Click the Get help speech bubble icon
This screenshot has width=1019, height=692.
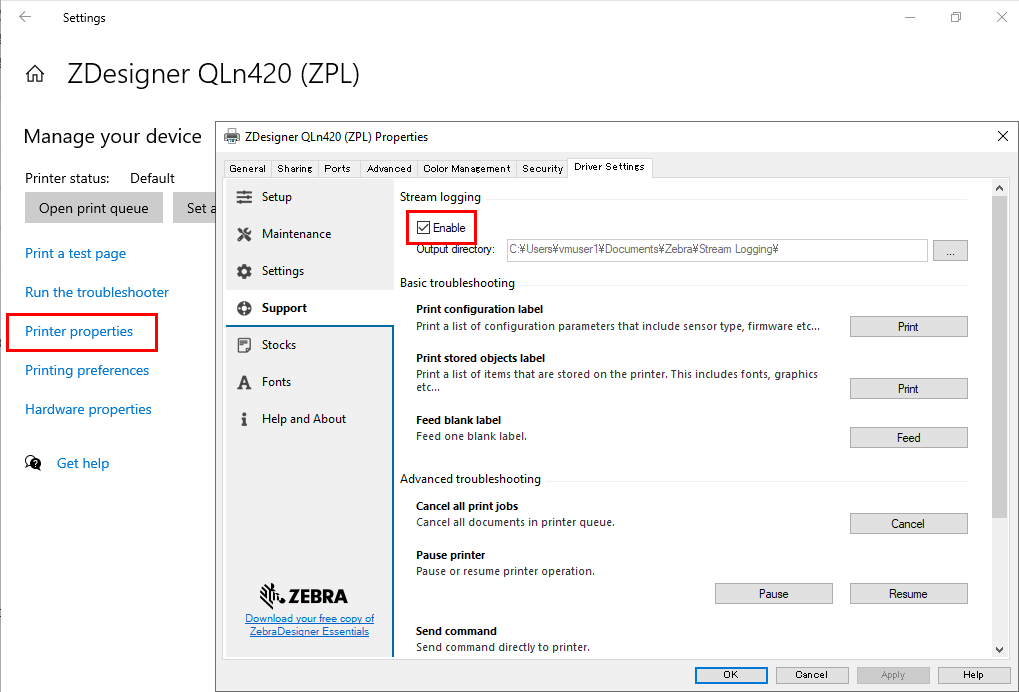31,462
